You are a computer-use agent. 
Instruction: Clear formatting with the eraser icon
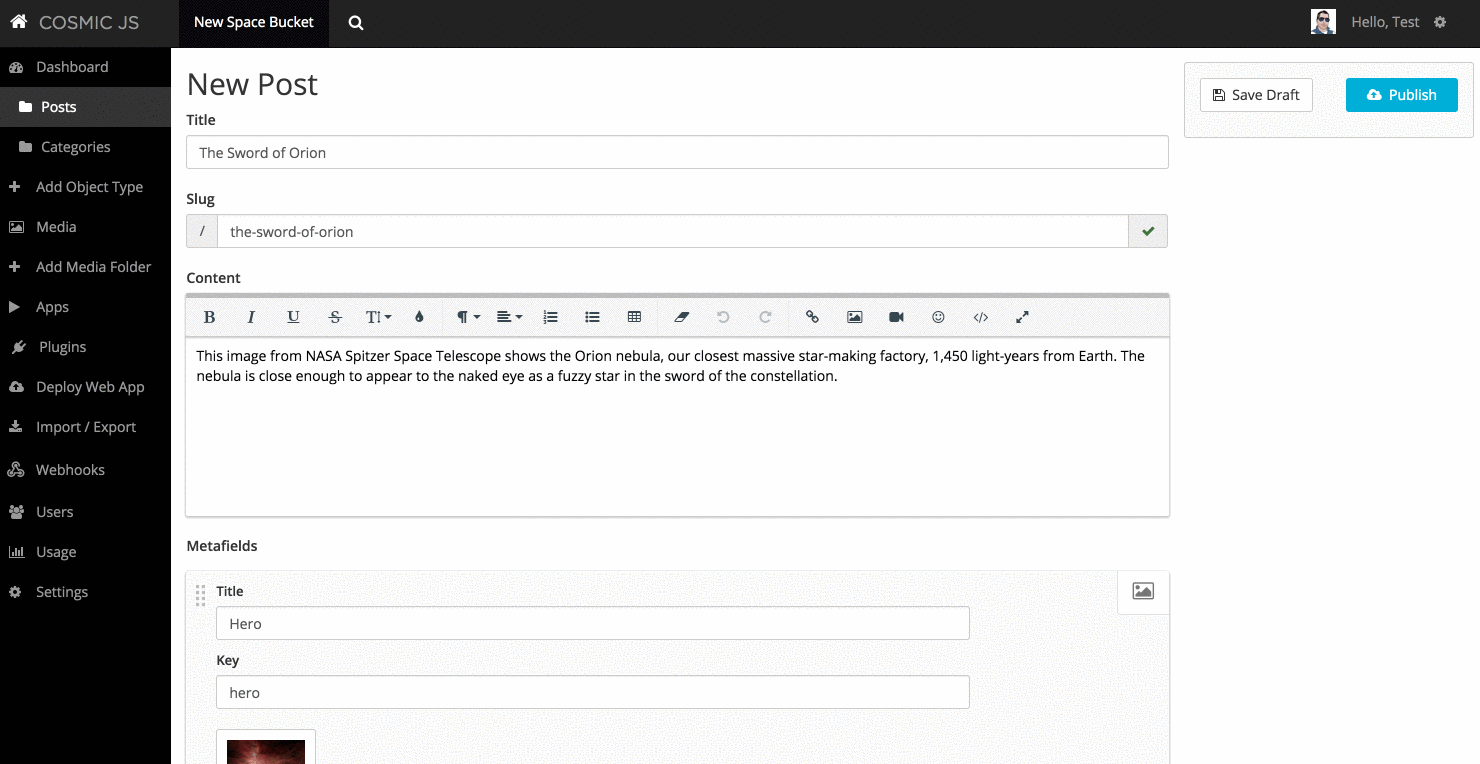pyautogui.click(x=682, y=317)
